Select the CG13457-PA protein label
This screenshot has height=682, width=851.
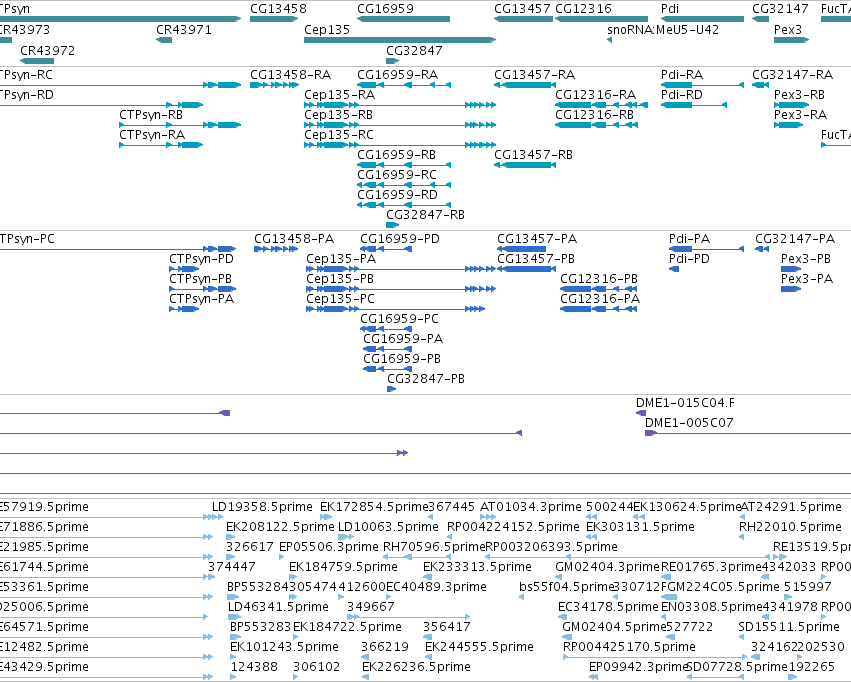click(537, 239)
